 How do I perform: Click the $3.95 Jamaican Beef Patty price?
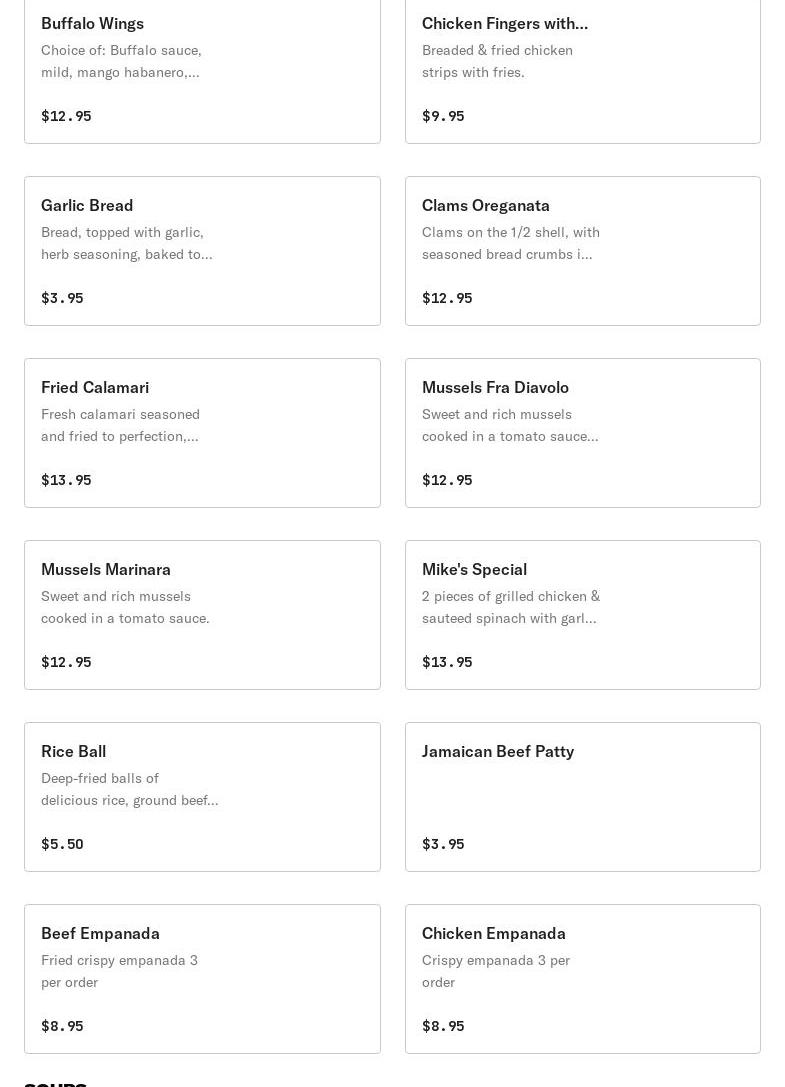point(443,844)
